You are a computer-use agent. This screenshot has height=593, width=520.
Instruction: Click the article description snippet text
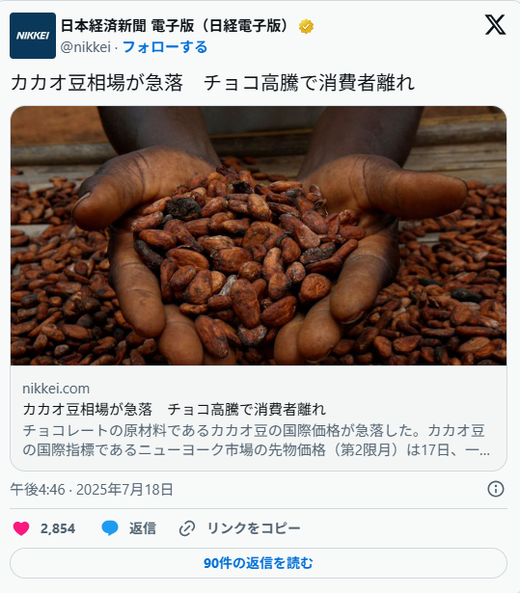pos(256,440)
